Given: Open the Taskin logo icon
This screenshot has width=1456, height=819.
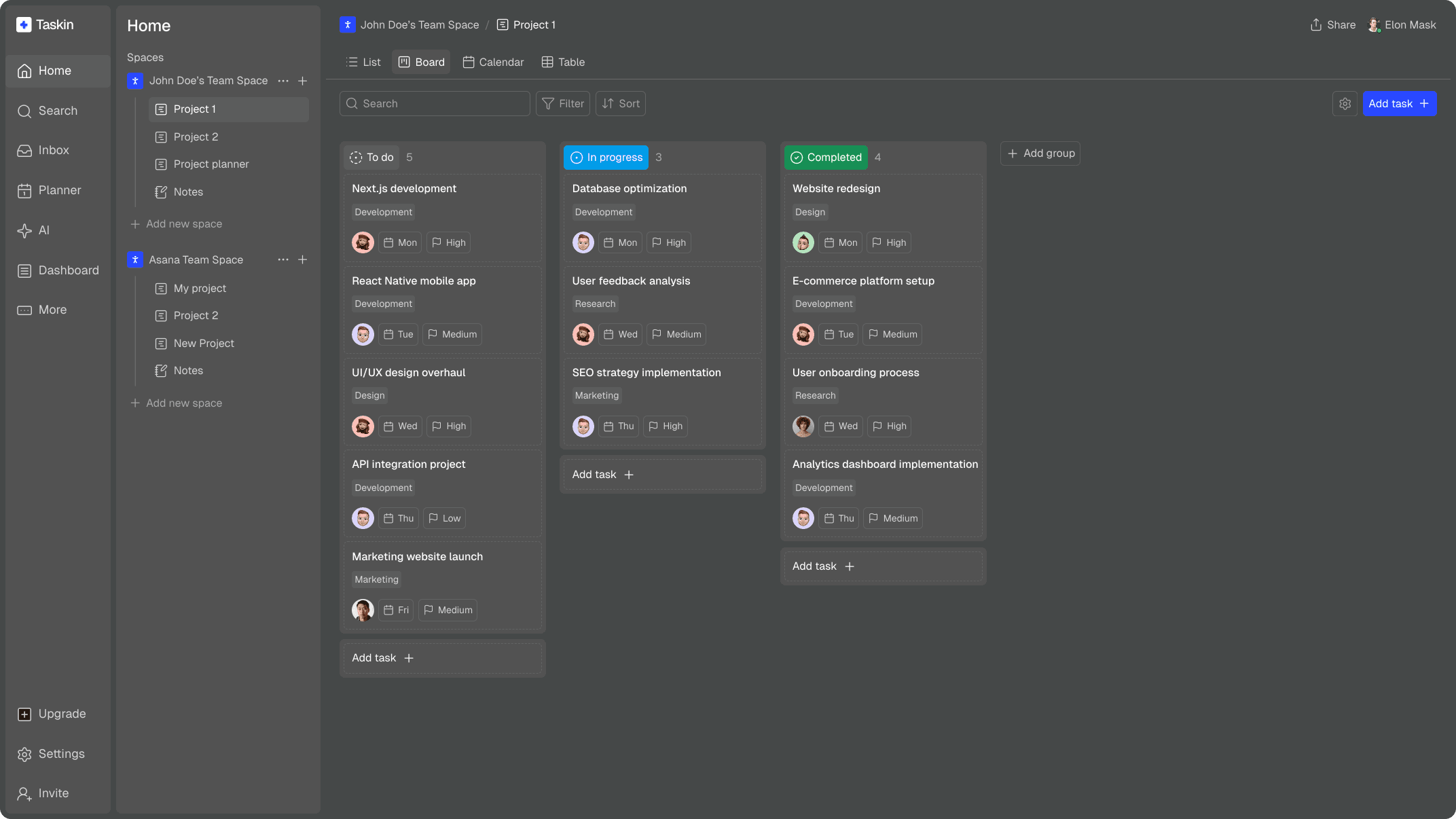Looking at the screenshot, I should [x=24, y=24].
